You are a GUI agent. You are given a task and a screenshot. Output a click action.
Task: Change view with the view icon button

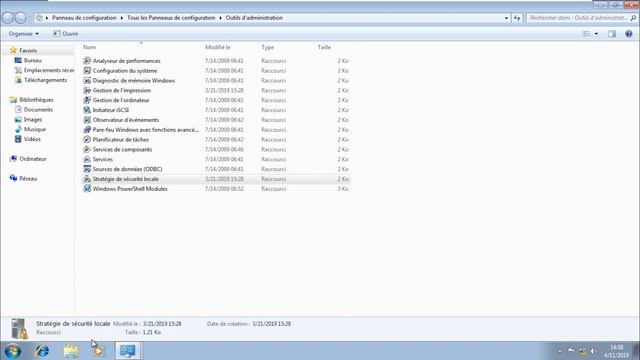[587, 34]
